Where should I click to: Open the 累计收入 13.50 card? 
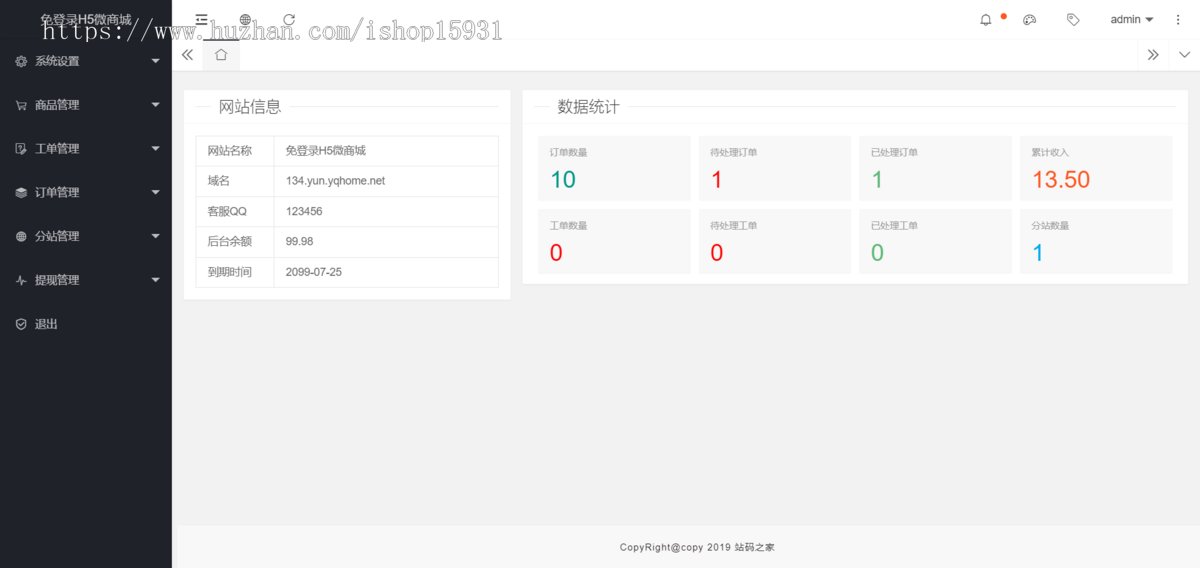pos(1096,168)
